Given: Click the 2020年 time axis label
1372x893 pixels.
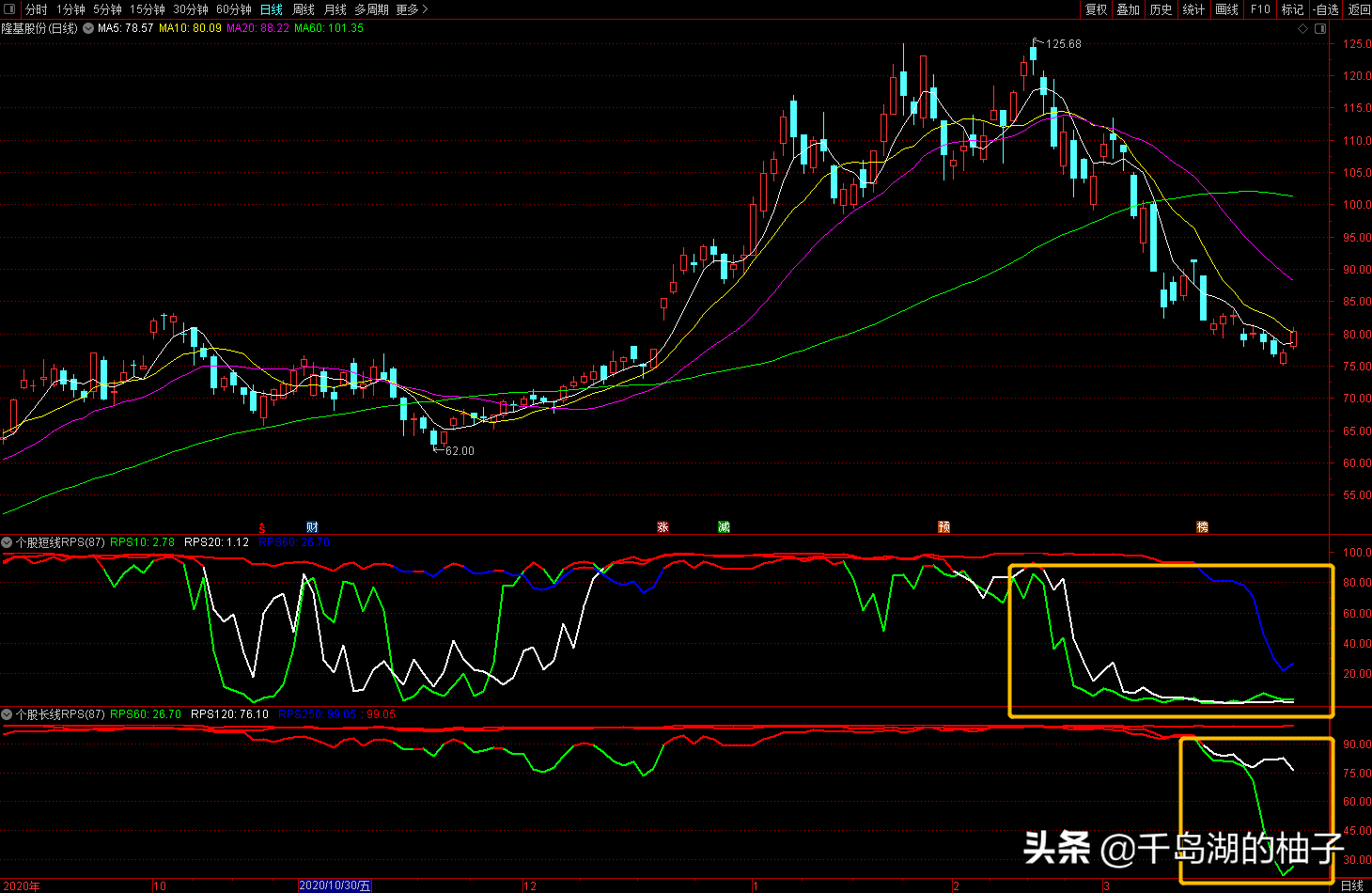Looking at the screenshot, I should point(21,885).
